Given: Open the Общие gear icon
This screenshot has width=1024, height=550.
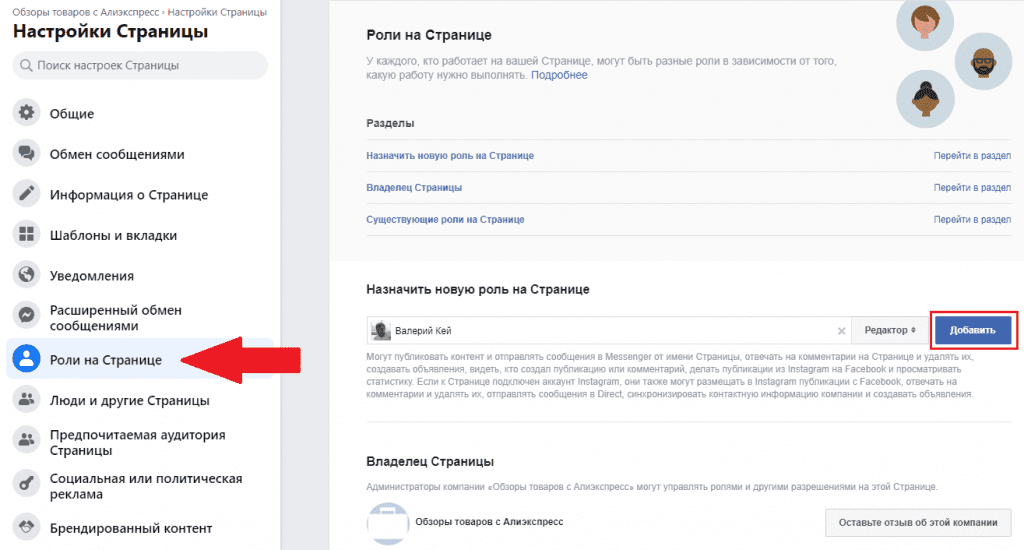Looking at the screenshot, I should tap(26, 112).
